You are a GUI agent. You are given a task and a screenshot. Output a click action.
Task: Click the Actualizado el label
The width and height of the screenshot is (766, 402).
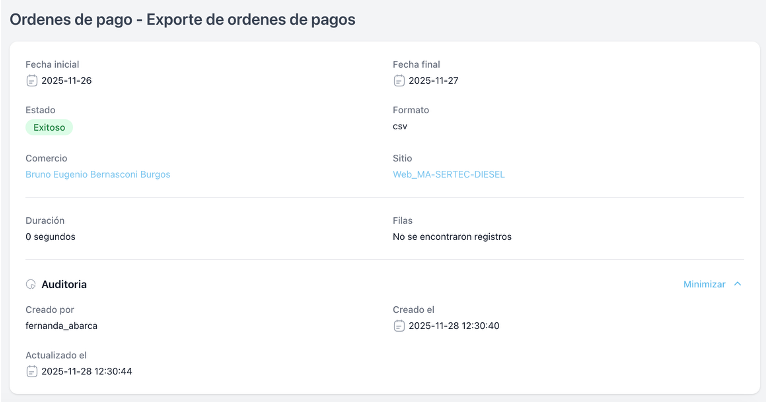click(x=56, y=355)
